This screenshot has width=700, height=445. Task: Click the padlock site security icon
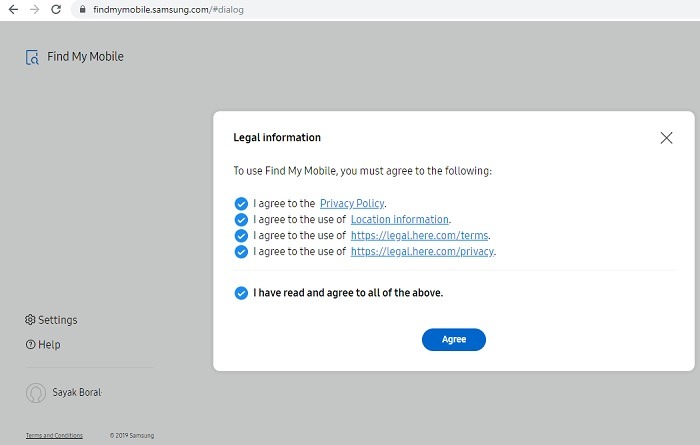pos(81,10)
